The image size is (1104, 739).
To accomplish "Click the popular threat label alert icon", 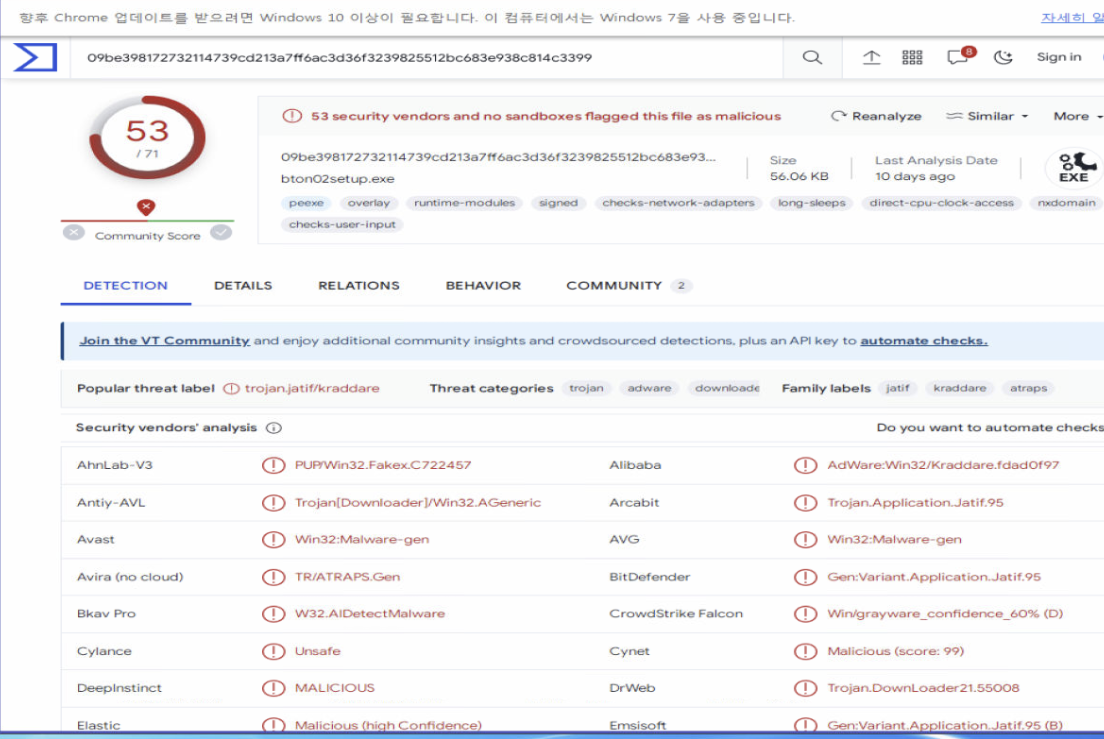I will (231, 389).
